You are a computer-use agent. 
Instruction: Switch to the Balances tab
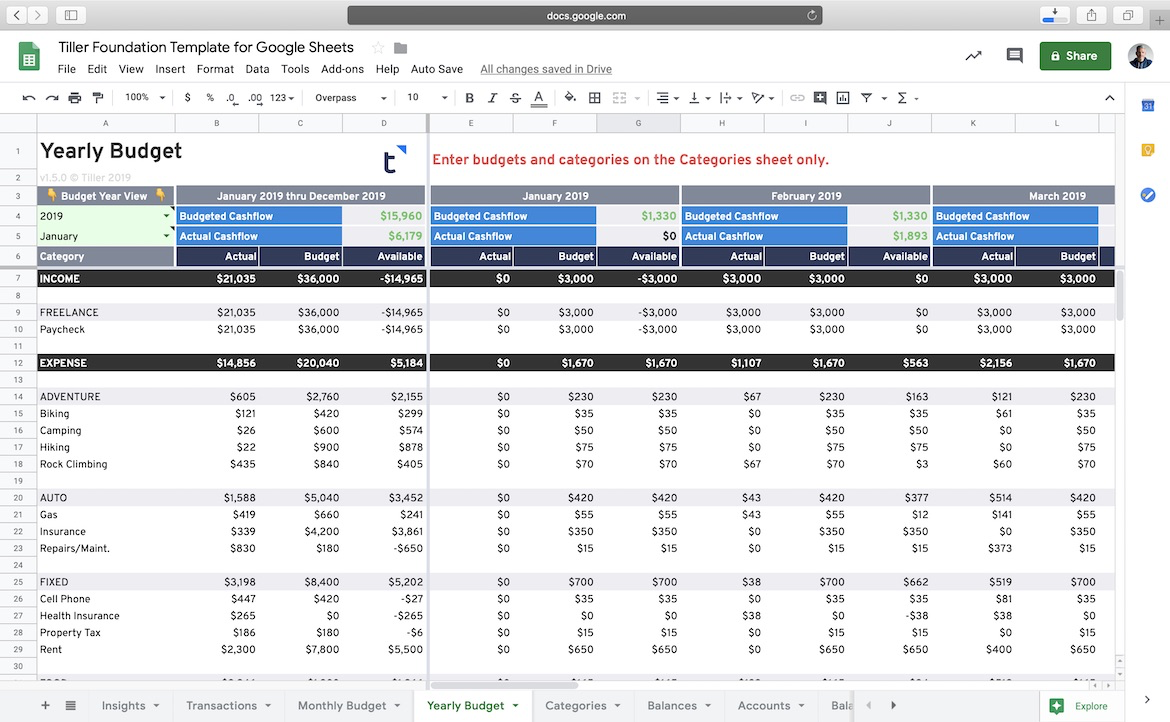tap(679, 706)
